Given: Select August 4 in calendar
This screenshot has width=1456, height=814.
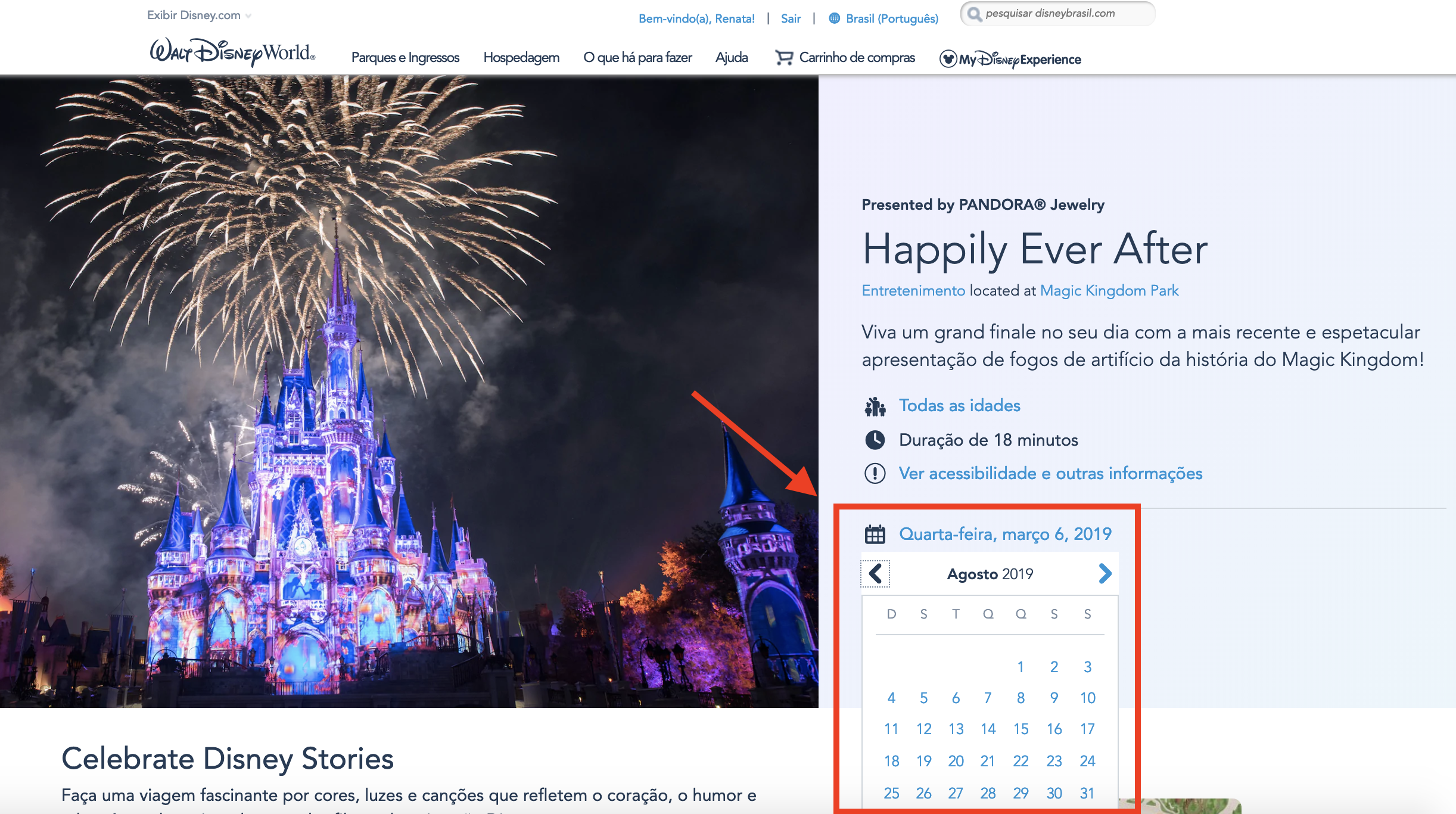Looking at the screenshot, I should click(891, 698).
